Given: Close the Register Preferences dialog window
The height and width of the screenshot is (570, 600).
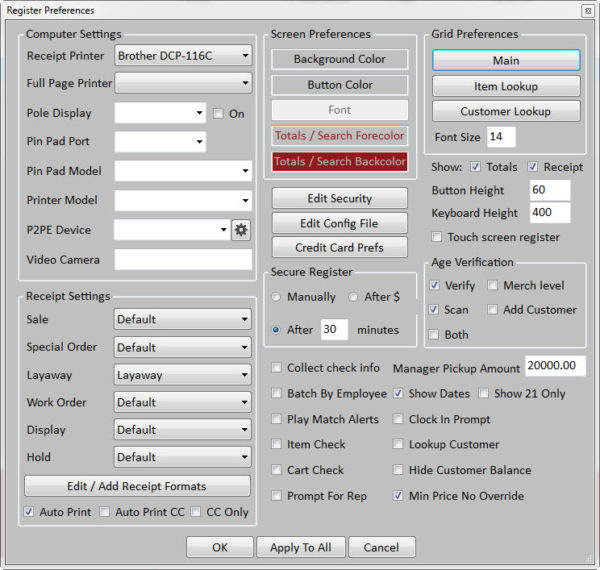Looking at the screenshot, I should (586, 10).
